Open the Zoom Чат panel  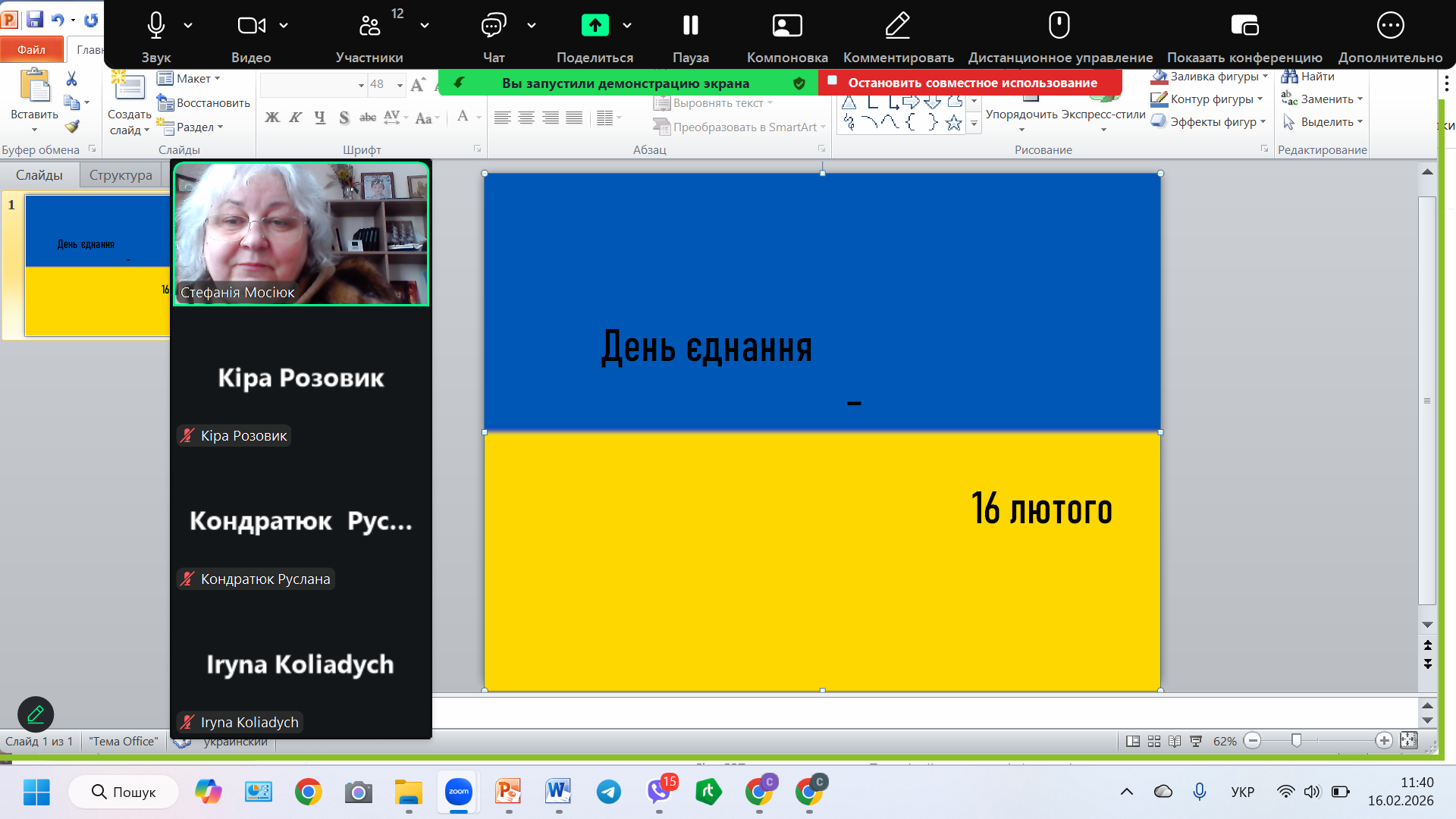(493, 26)
